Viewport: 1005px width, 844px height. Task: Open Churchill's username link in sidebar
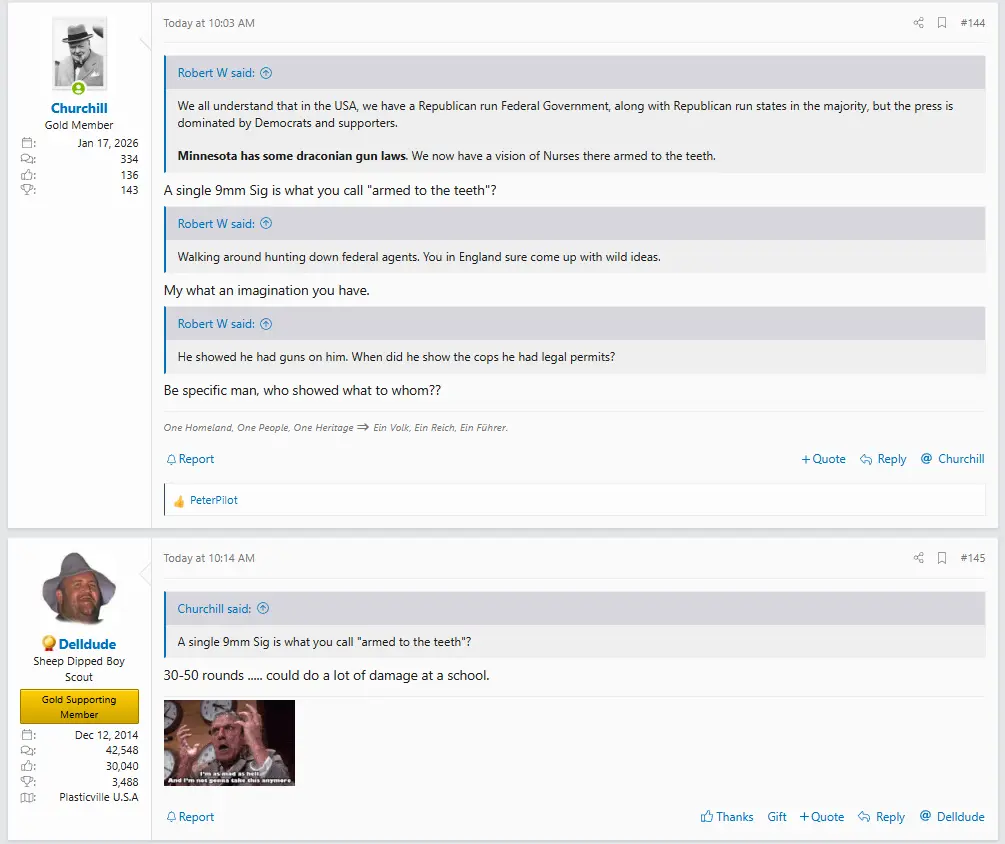[x=79, y=108]
